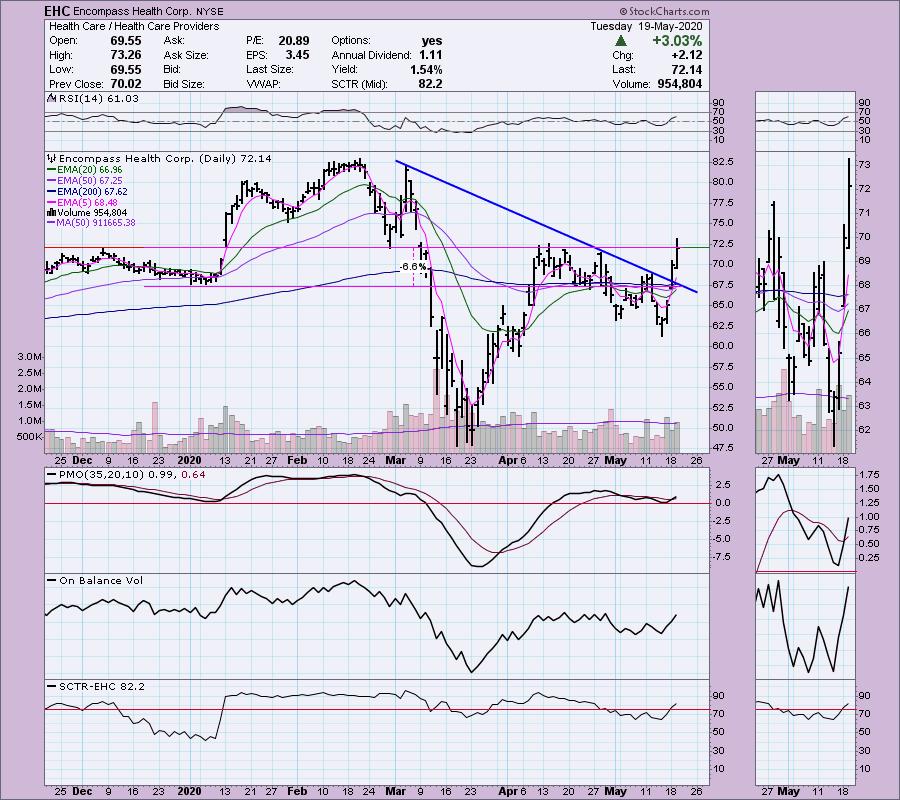
Task: Click the 1.75 axis label in the zoomed PMO panel
Action: pyautogui.click(x=870, y=475)
